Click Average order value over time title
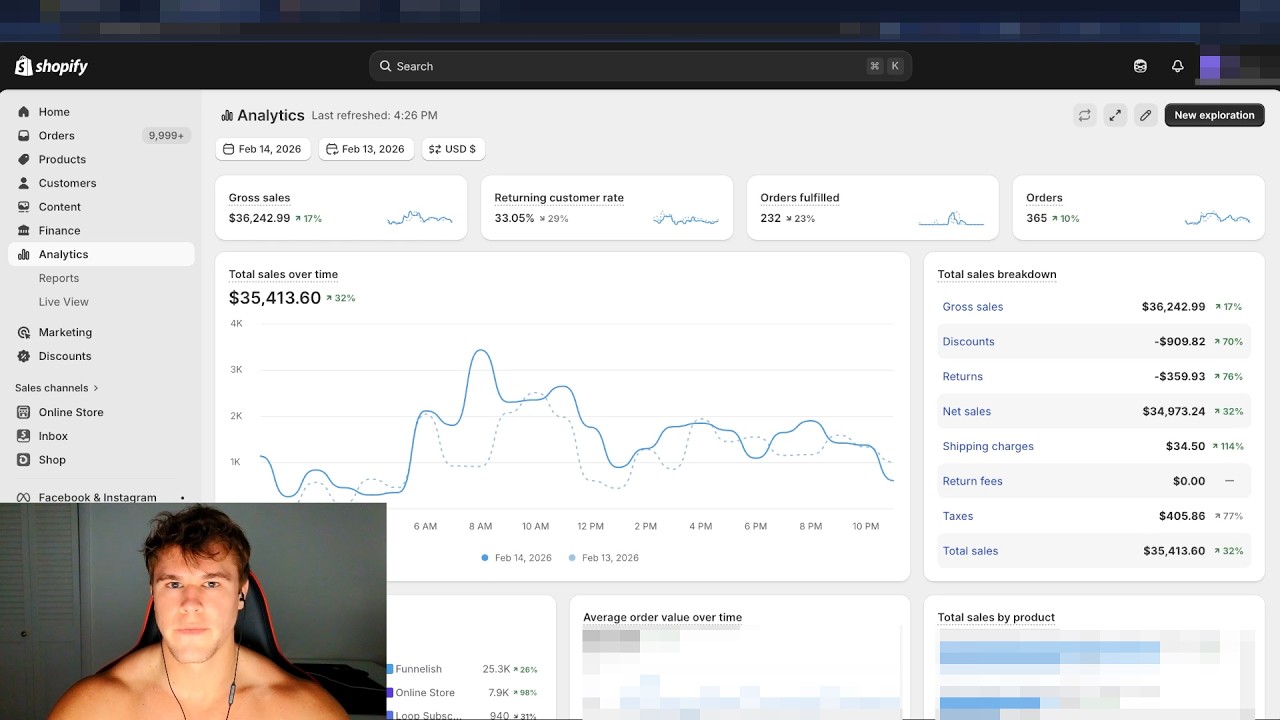This screenshot has height=720, width=1280. pos(662,617)
